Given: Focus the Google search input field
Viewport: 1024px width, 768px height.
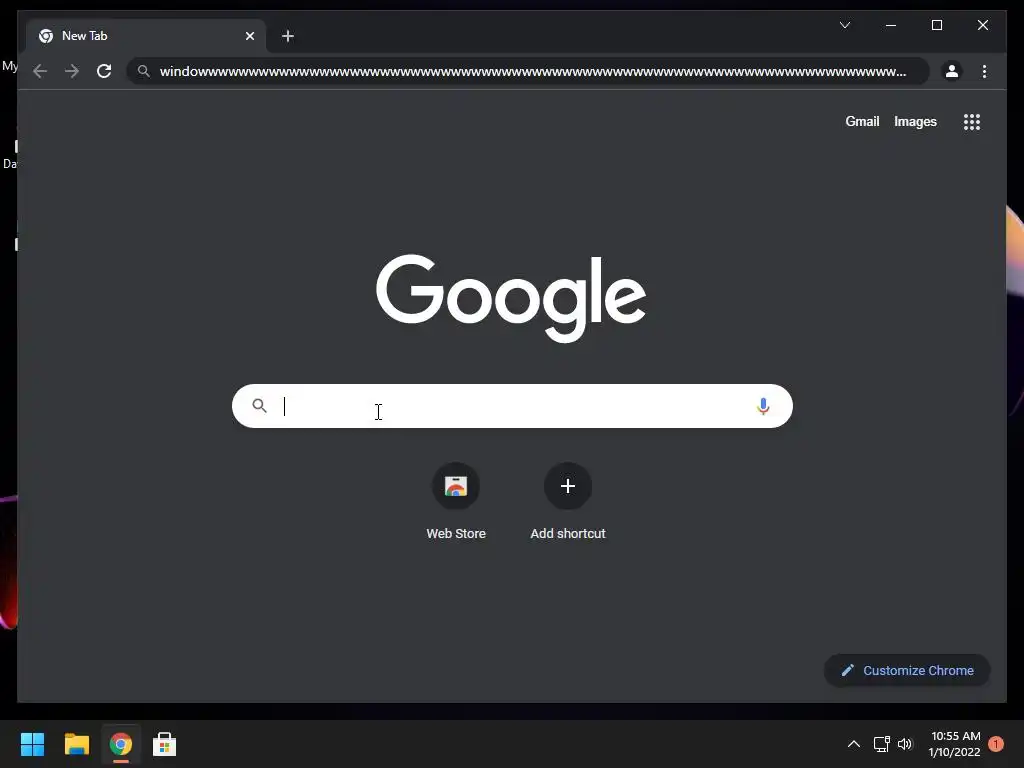Looking at the screenshot, I should pyautogui.click(x=513, y=406).
